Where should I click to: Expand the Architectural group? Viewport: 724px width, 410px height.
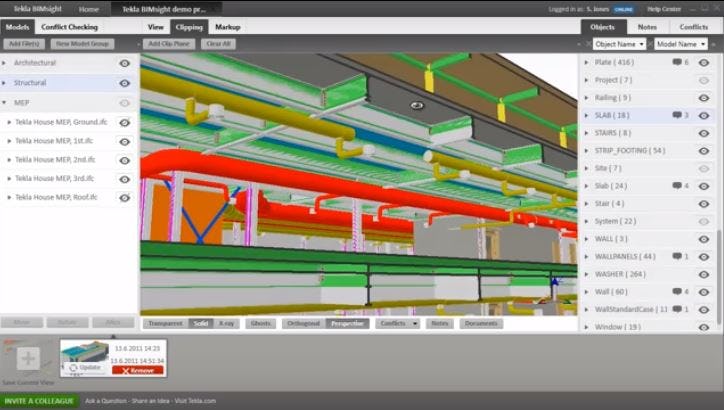tap(4, 63)
